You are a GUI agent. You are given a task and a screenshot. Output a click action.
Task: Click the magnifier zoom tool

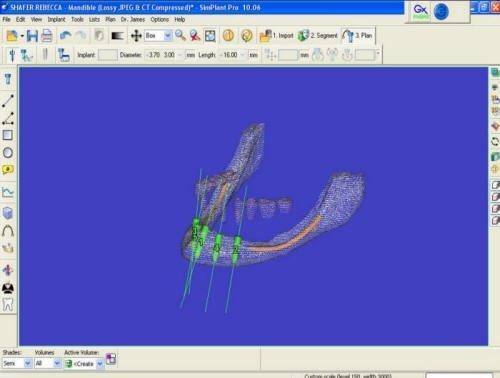click(180, 35)
